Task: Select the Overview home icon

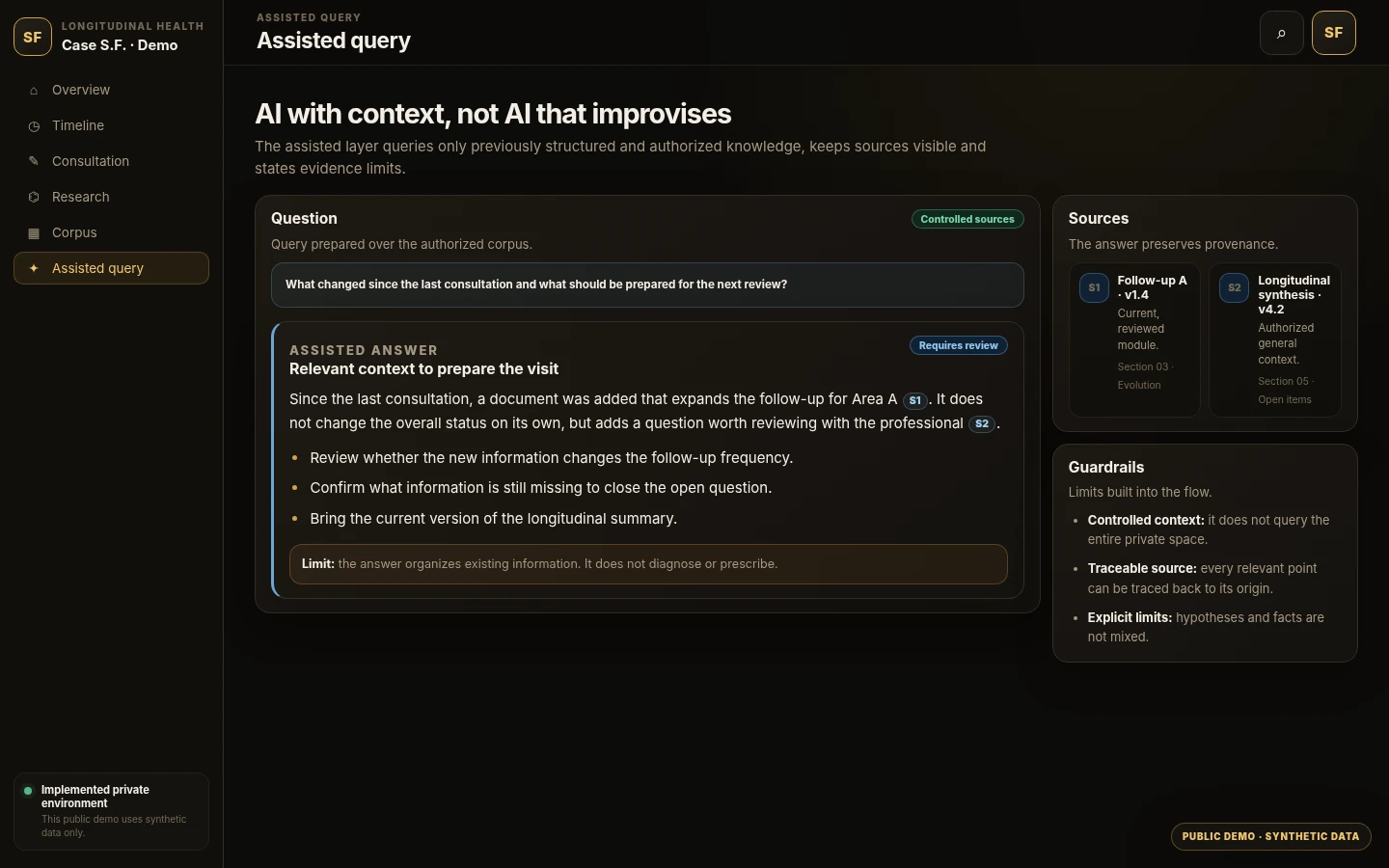Action: tap(34, 91)
